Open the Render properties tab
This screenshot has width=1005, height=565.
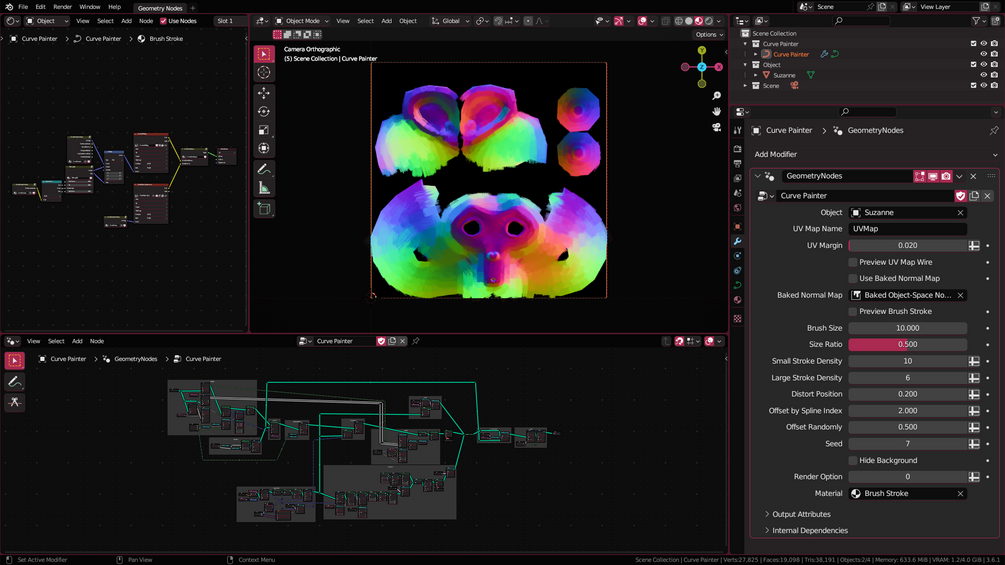[738, 149]
